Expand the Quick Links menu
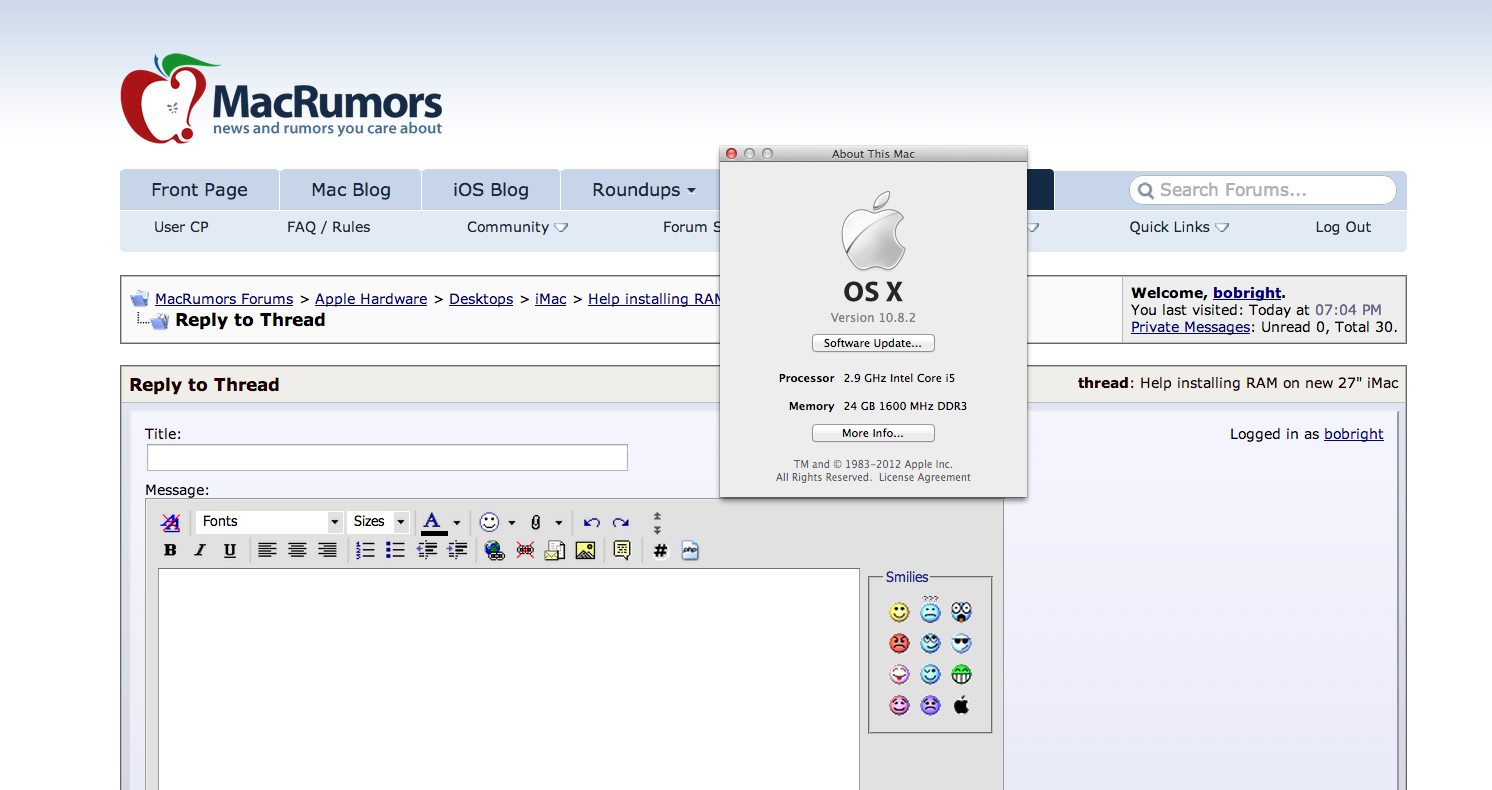Screen dimensions: 1492x790 [1179, 227]
